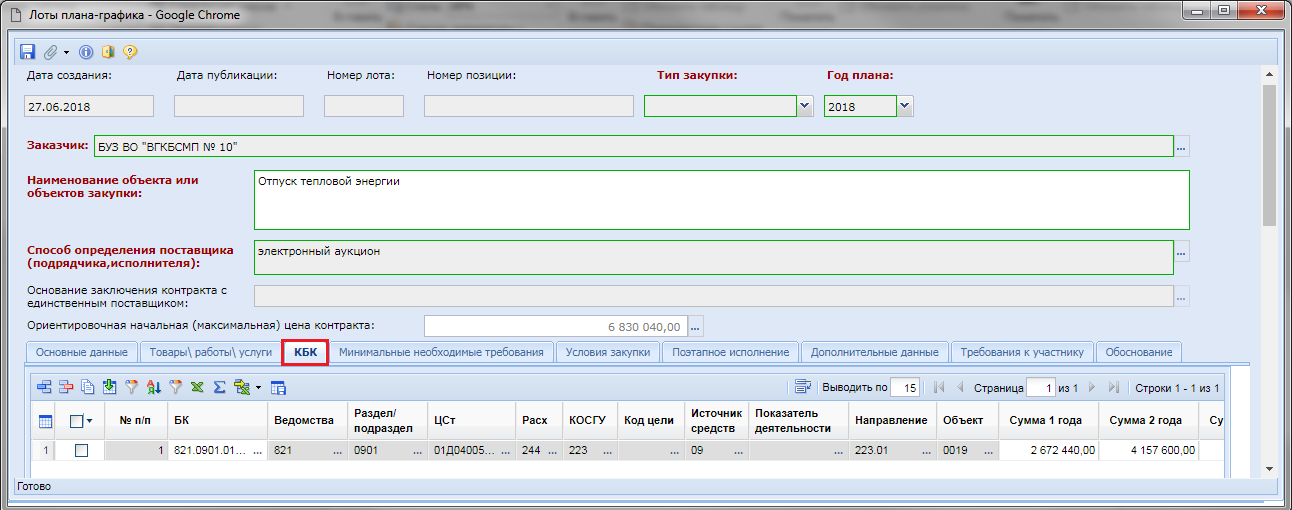Click the Наименование объекта закупки text area
This screenshot has width=1292, height=510.
click(721, 200)
